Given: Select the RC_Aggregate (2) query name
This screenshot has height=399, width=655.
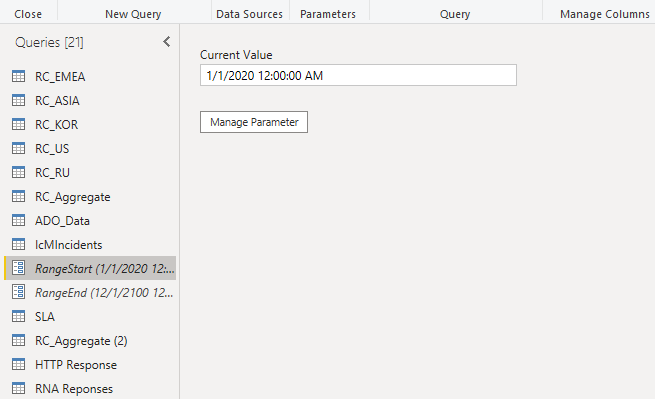Looking at the screenshot, I should 81,341.
